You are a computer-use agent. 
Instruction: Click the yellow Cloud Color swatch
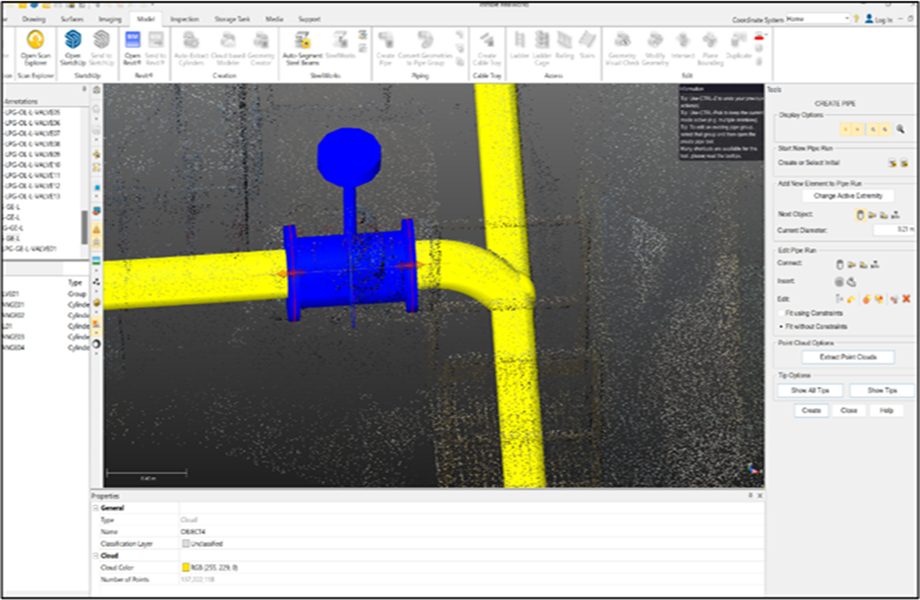[185, 567]
